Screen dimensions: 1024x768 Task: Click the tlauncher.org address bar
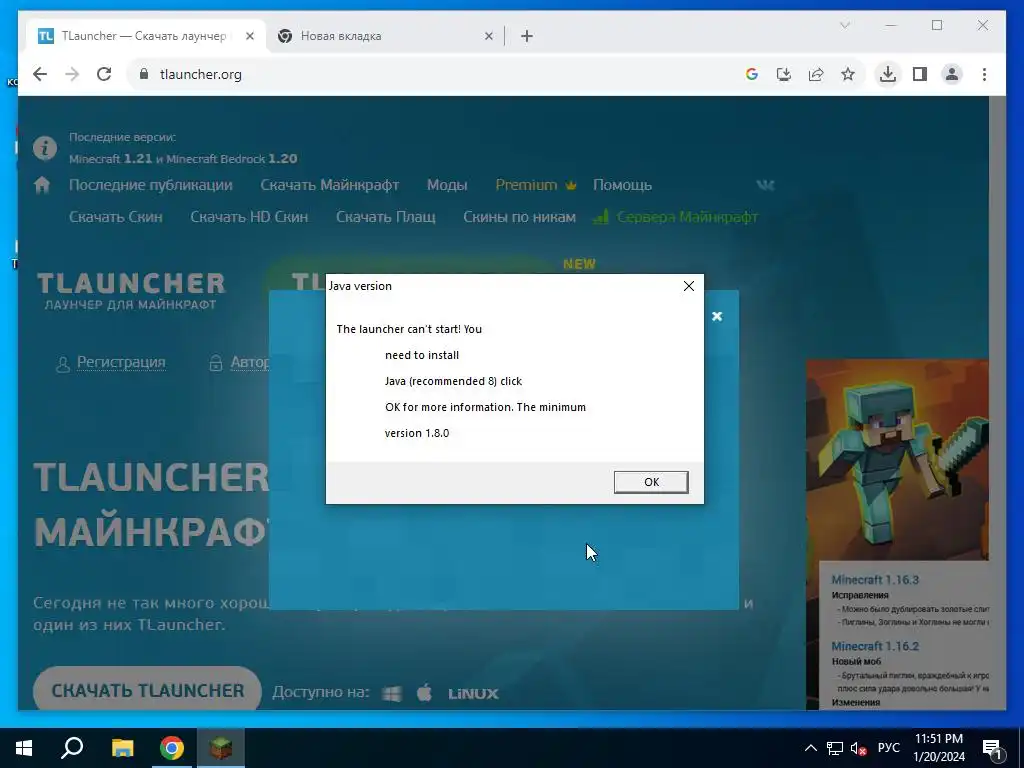(431, 74)
